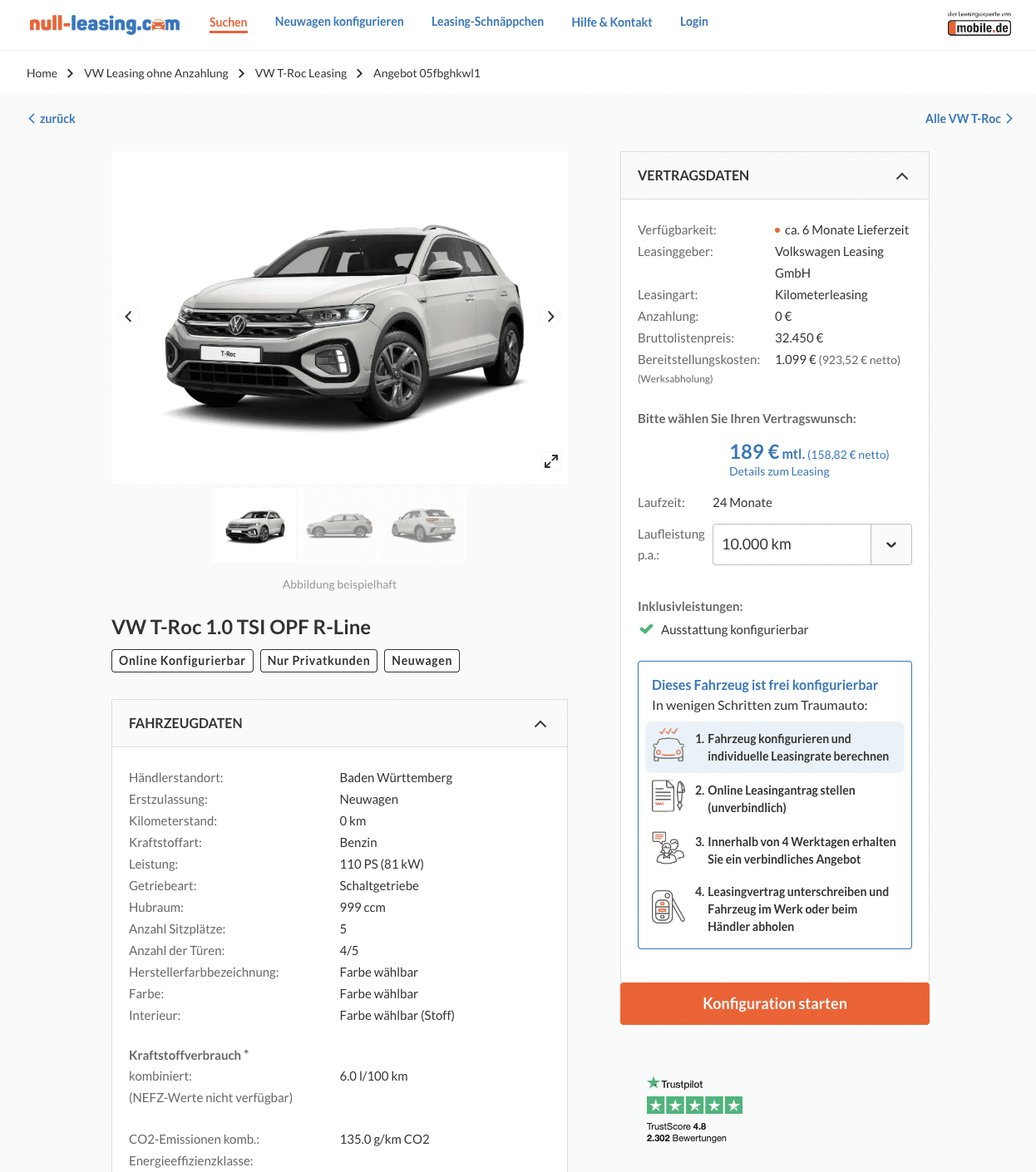Viewport: 1036px width, 1172px height.
Task: Click the Nur Privatkunden tag
Action: tap(318, 661)
